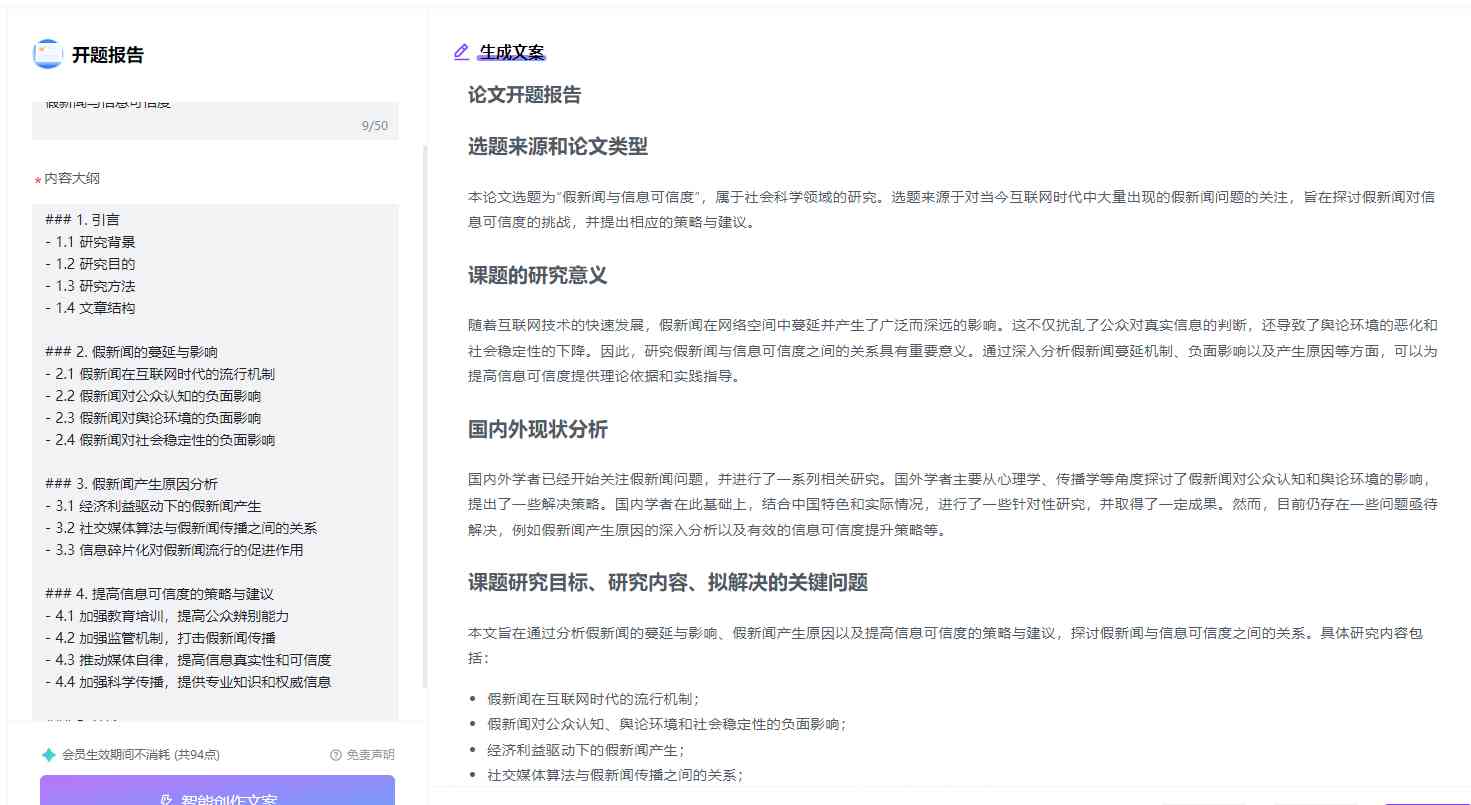Click outline line '- 2.1 假新闻在互联网时代的流行机制'
This screenshot has height=805, width=1471.
160,374
